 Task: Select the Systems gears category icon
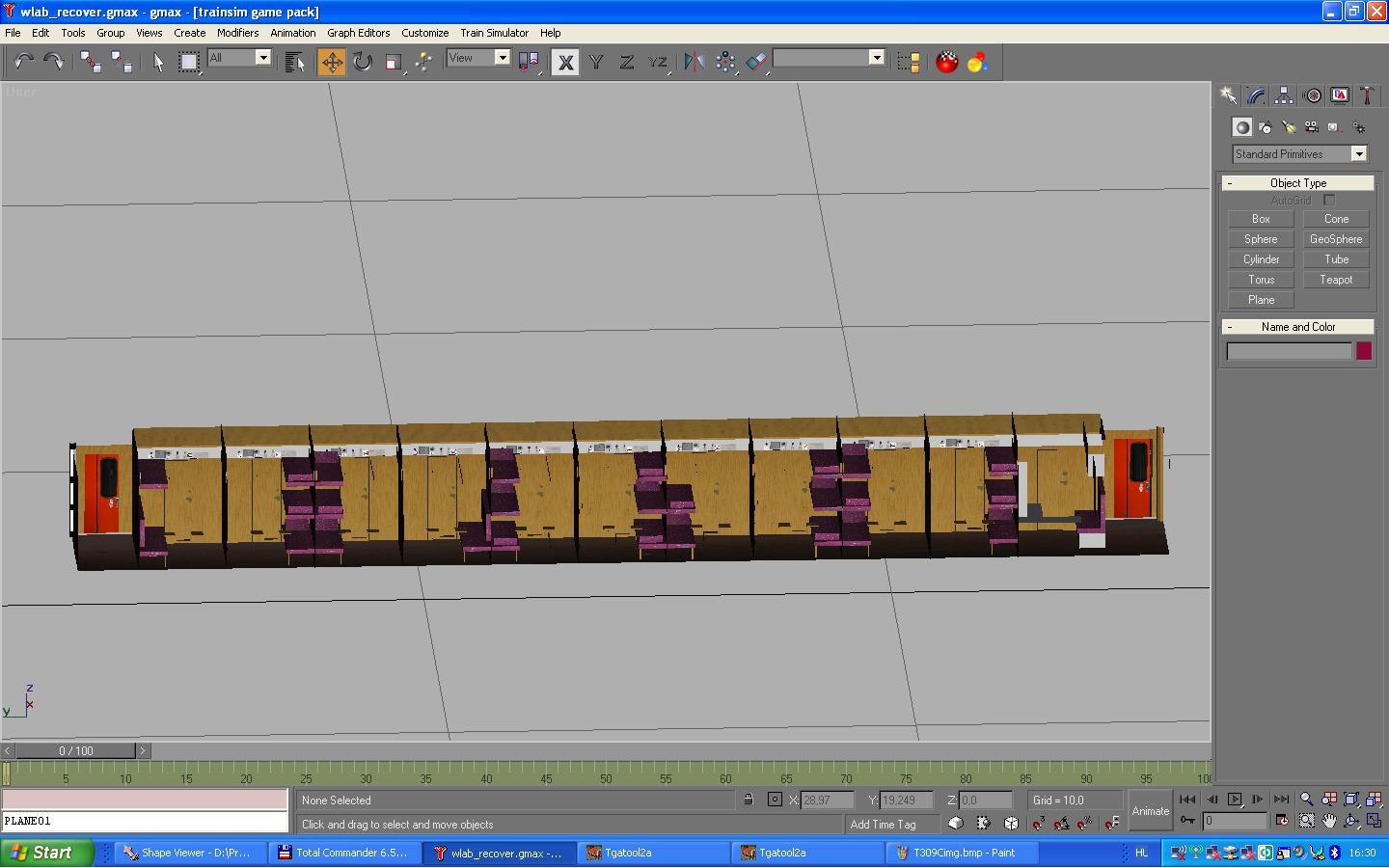click(x=1358, y=127)
